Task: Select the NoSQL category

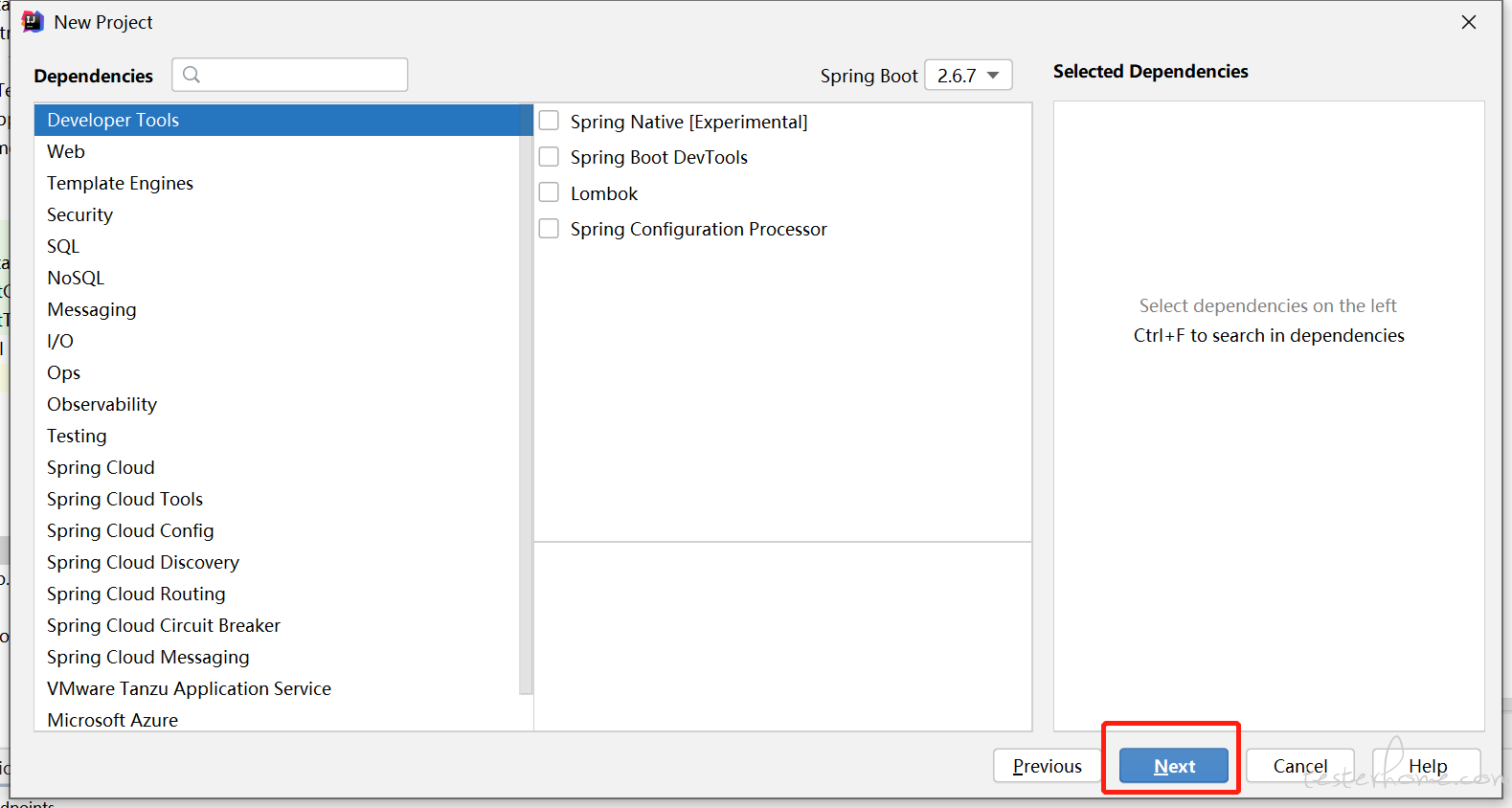Action: click(277, 278)
